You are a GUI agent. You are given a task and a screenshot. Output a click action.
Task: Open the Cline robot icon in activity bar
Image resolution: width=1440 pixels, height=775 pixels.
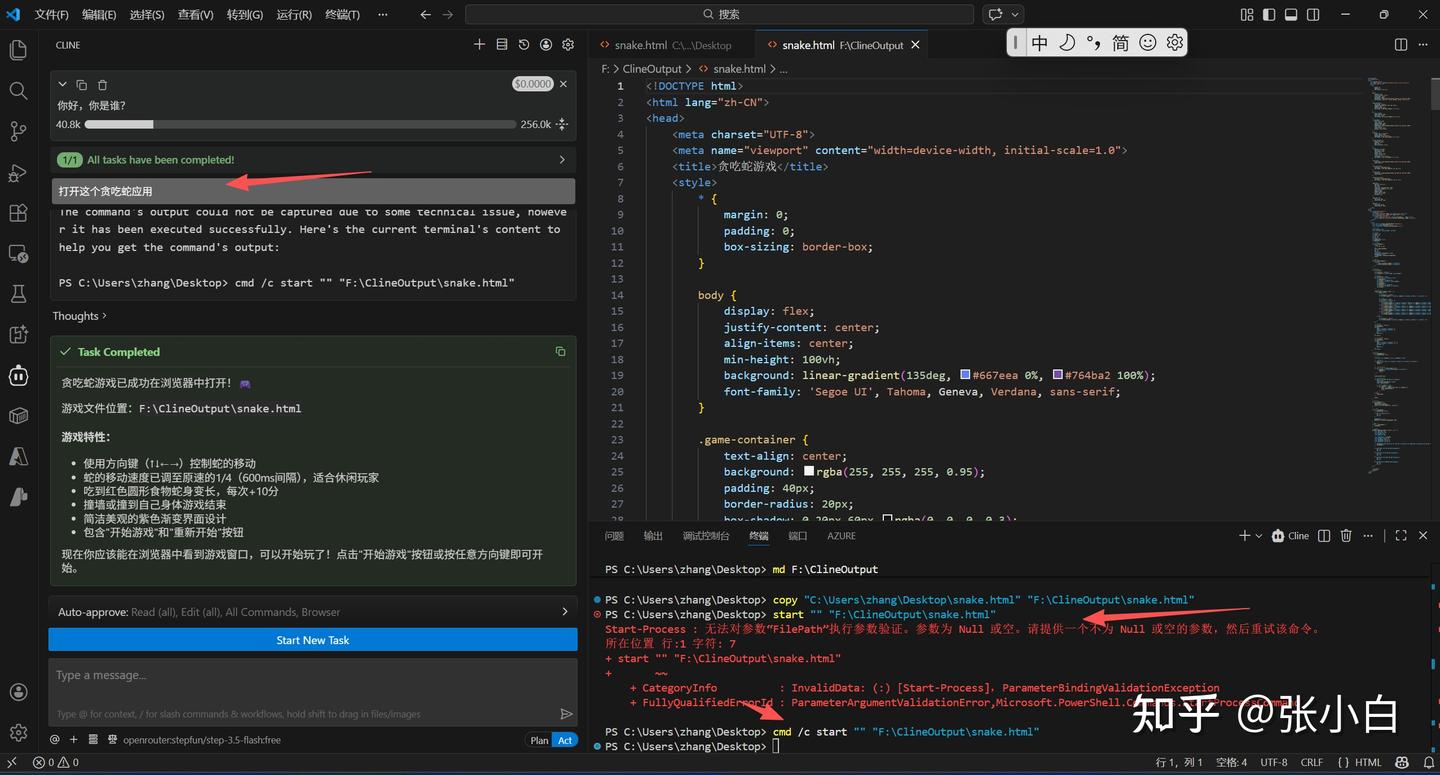point(18,375)
